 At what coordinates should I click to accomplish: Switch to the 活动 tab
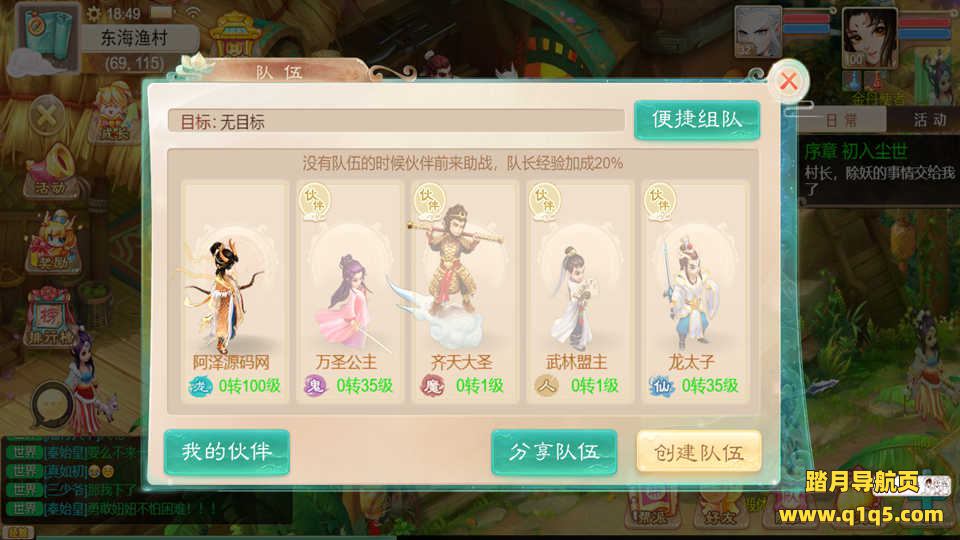(x=930, y=119)
